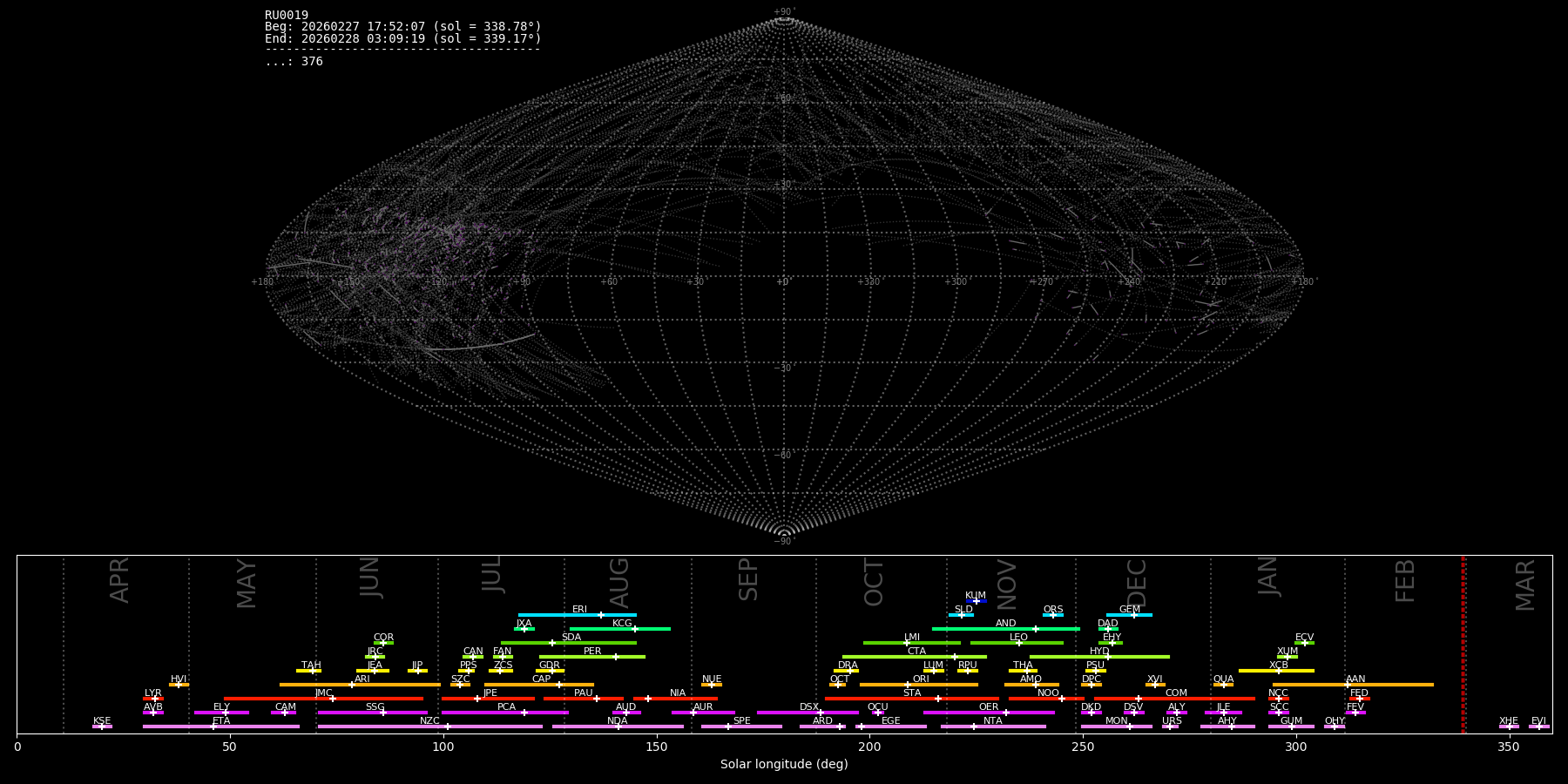Click the DRA shower label
This screenshot has height=784, width=1568.
point(848,666)
